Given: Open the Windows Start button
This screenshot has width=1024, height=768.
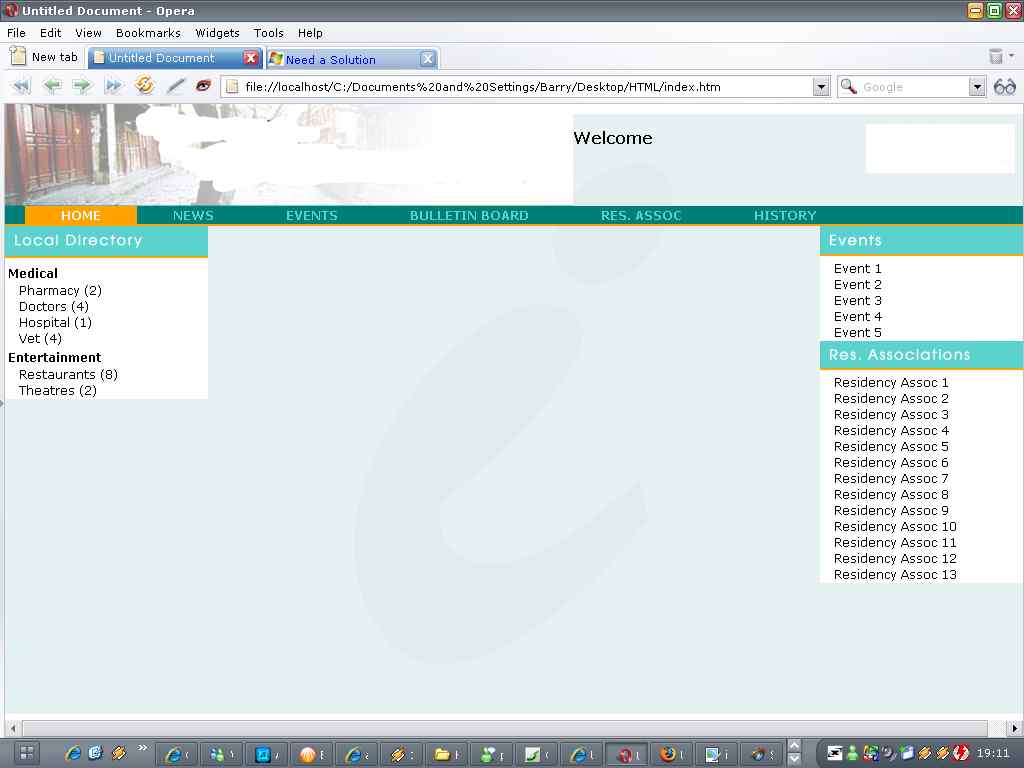Looking at the screenshot, I should point(27,753).
